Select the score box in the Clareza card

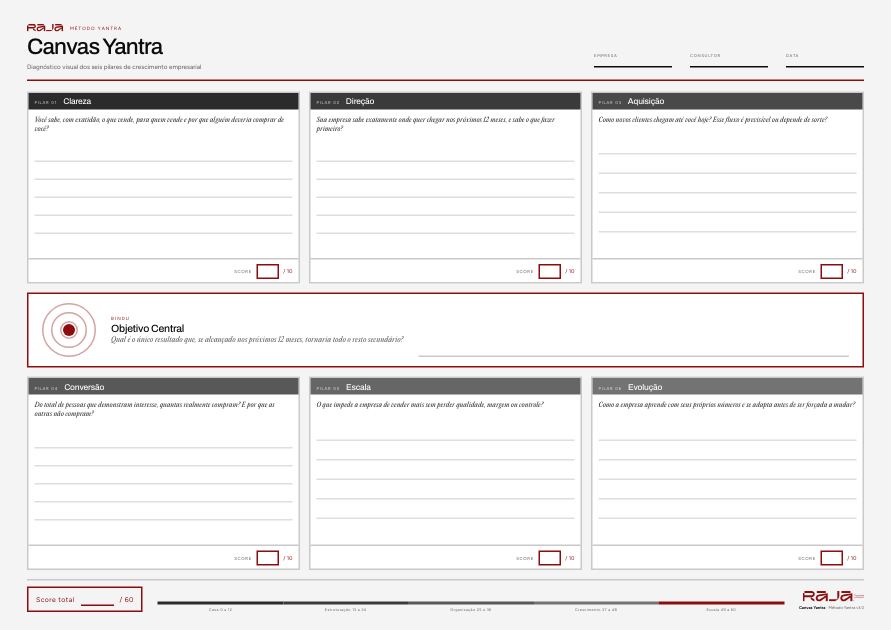click(268, 271)
